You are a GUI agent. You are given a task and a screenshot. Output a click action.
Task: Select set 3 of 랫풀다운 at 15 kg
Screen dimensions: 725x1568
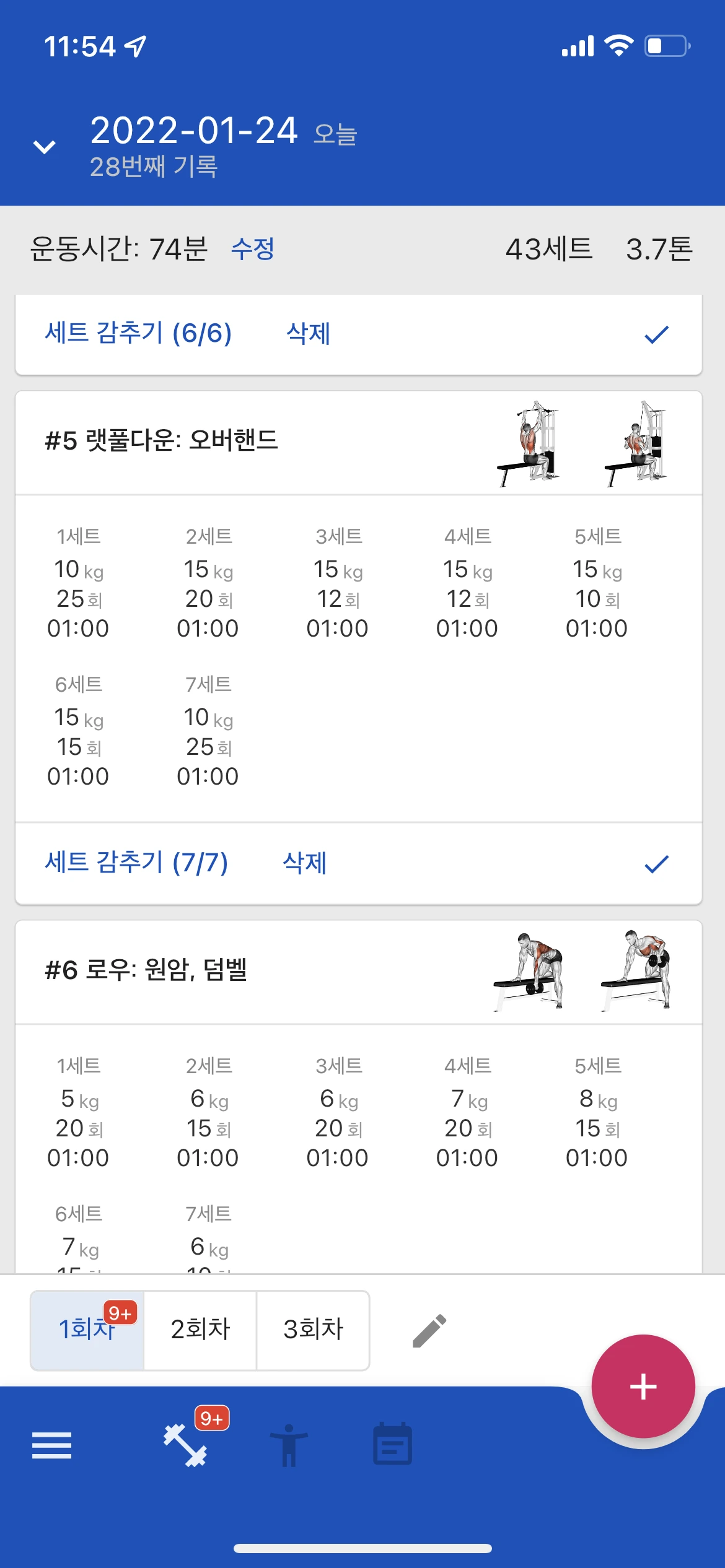tap(338, 582)
